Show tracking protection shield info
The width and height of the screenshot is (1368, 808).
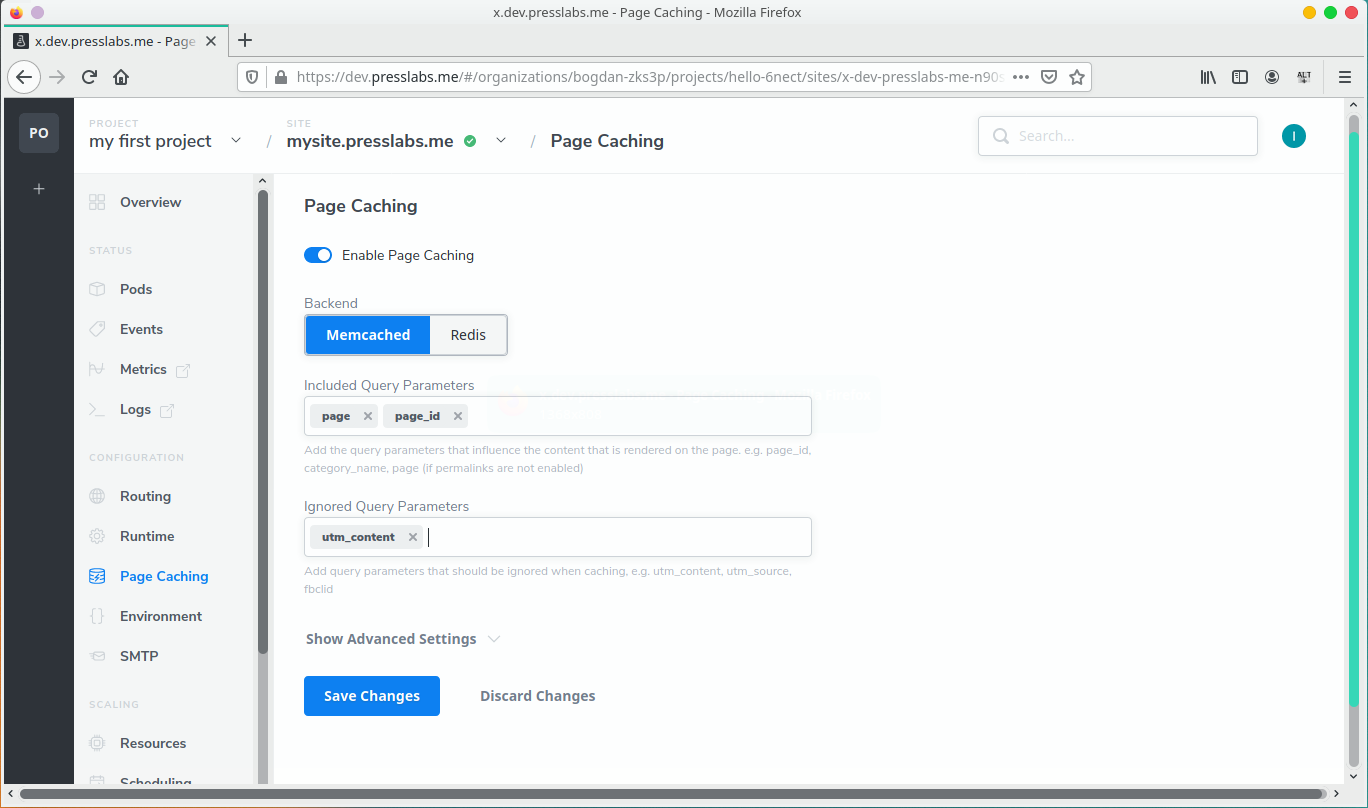(252, 77)
